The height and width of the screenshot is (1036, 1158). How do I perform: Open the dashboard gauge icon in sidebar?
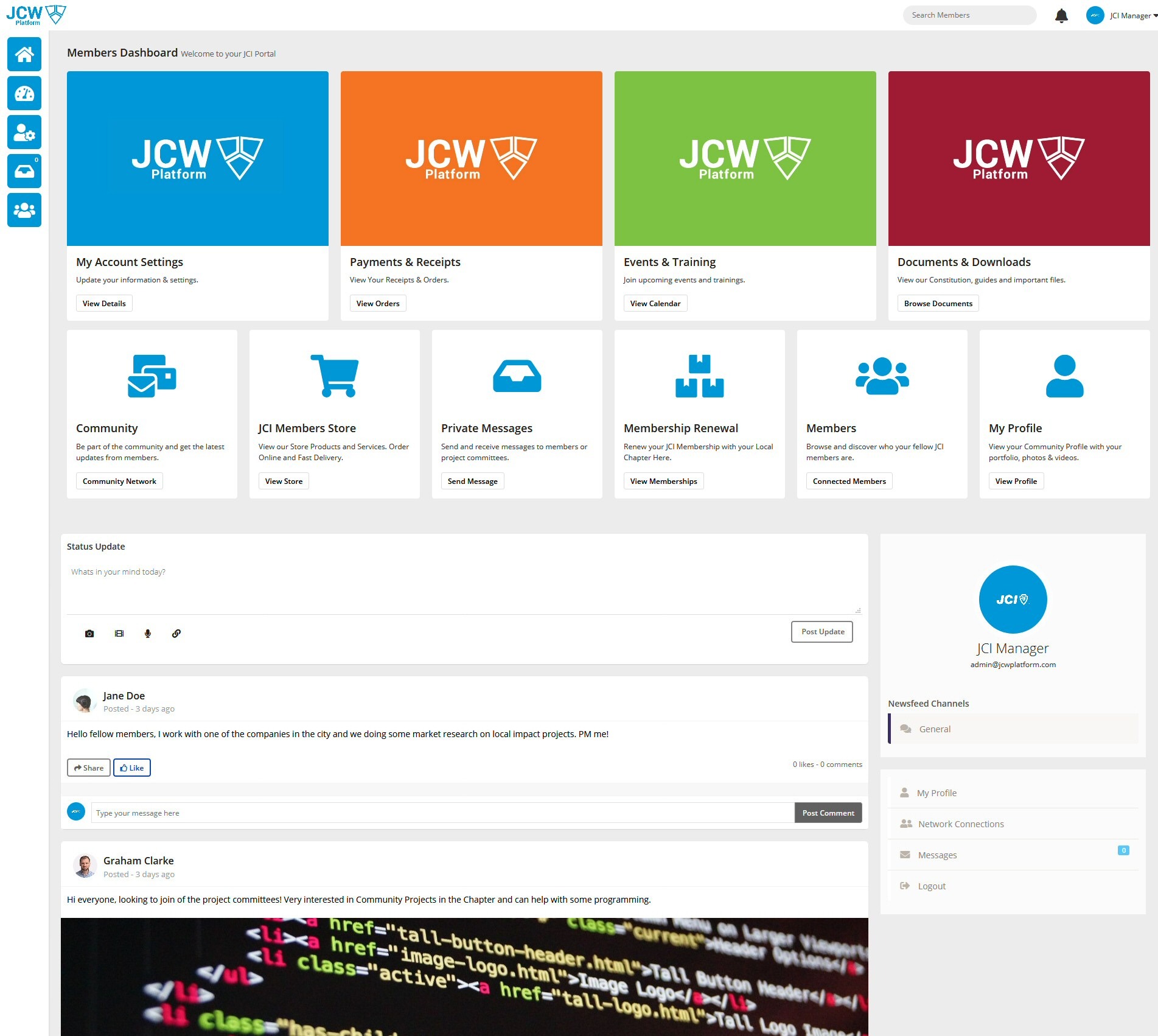[x=24, y=93]
